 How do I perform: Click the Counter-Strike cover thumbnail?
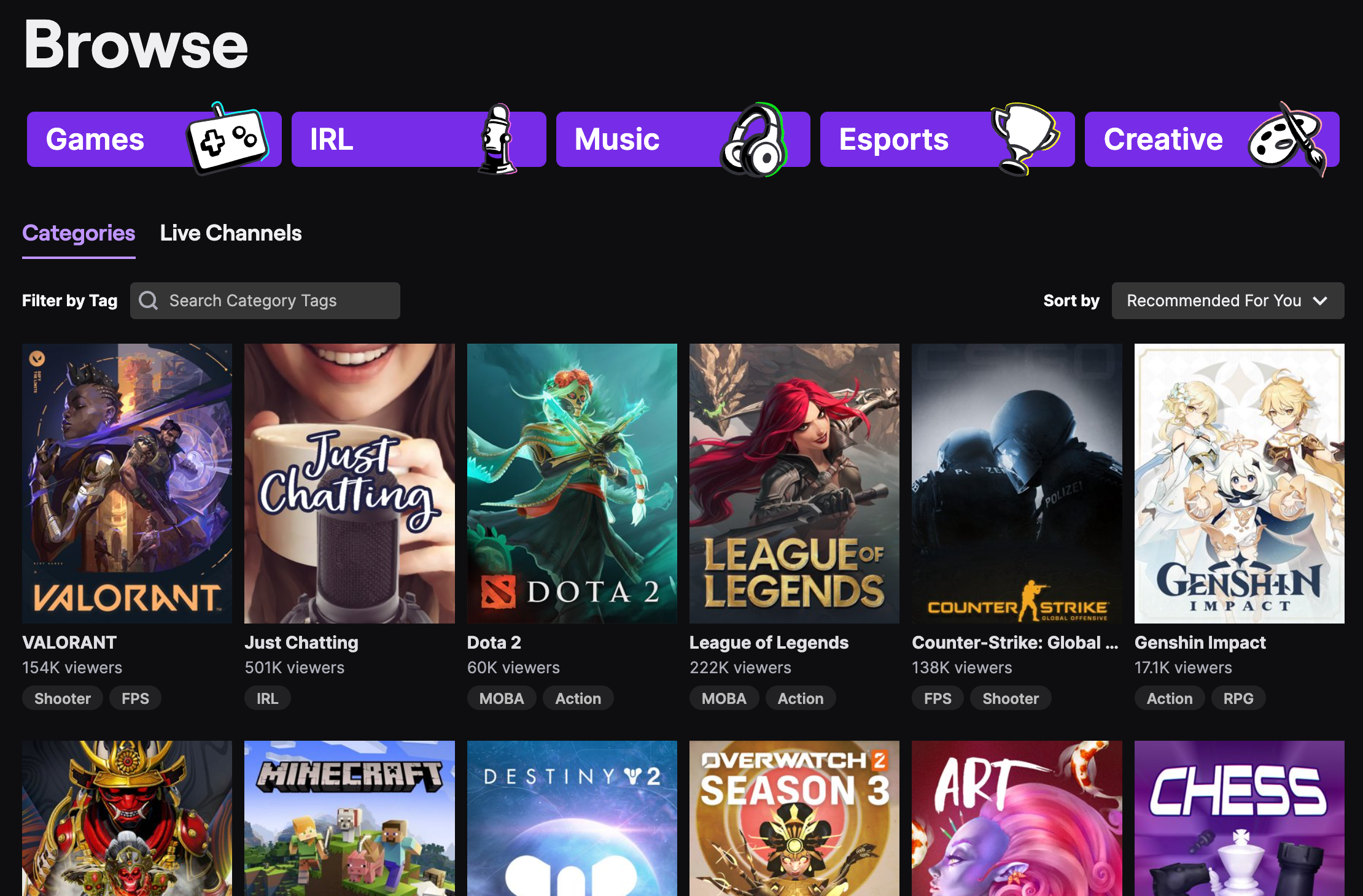1017,484
